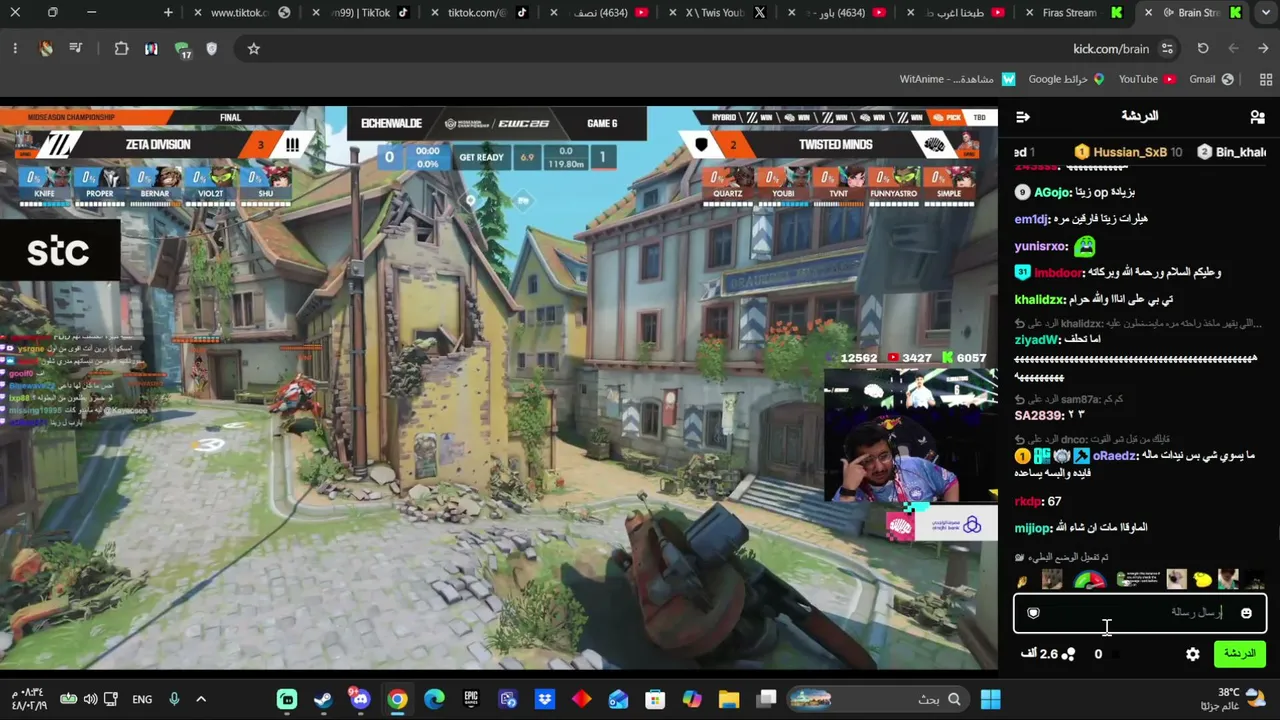Open the media control toolbar icon
The width and height of the screenshot is (1280, 720).
(x=76, y=48)
